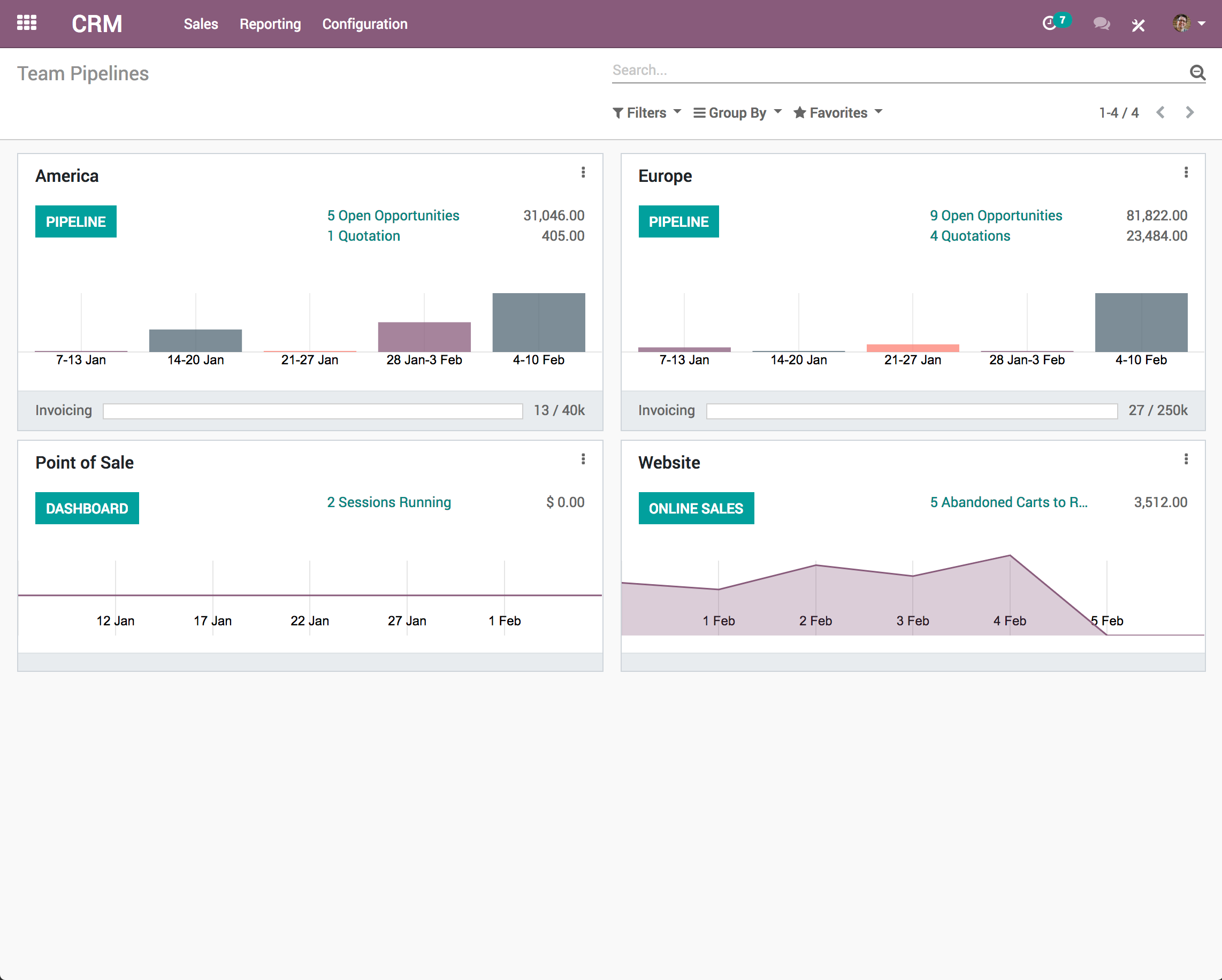Open the Sales menu
Viewport: 1222px width, 980px height.
[200, 24]
